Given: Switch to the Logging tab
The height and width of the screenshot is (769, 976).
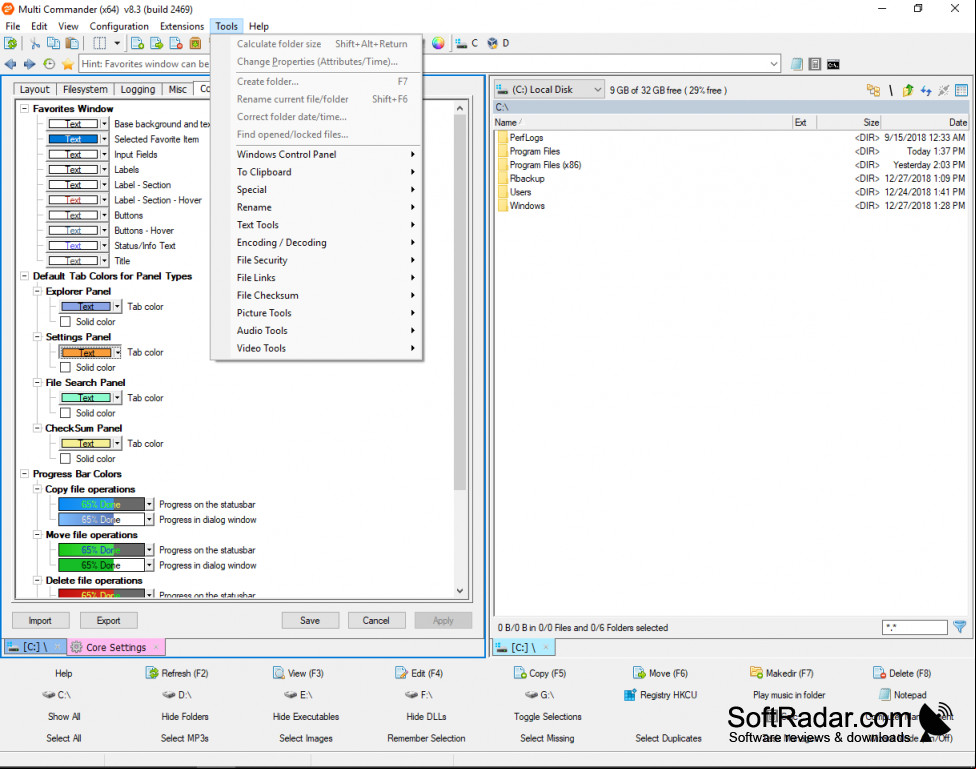Looking at the screenshot, I should [138, 89].
